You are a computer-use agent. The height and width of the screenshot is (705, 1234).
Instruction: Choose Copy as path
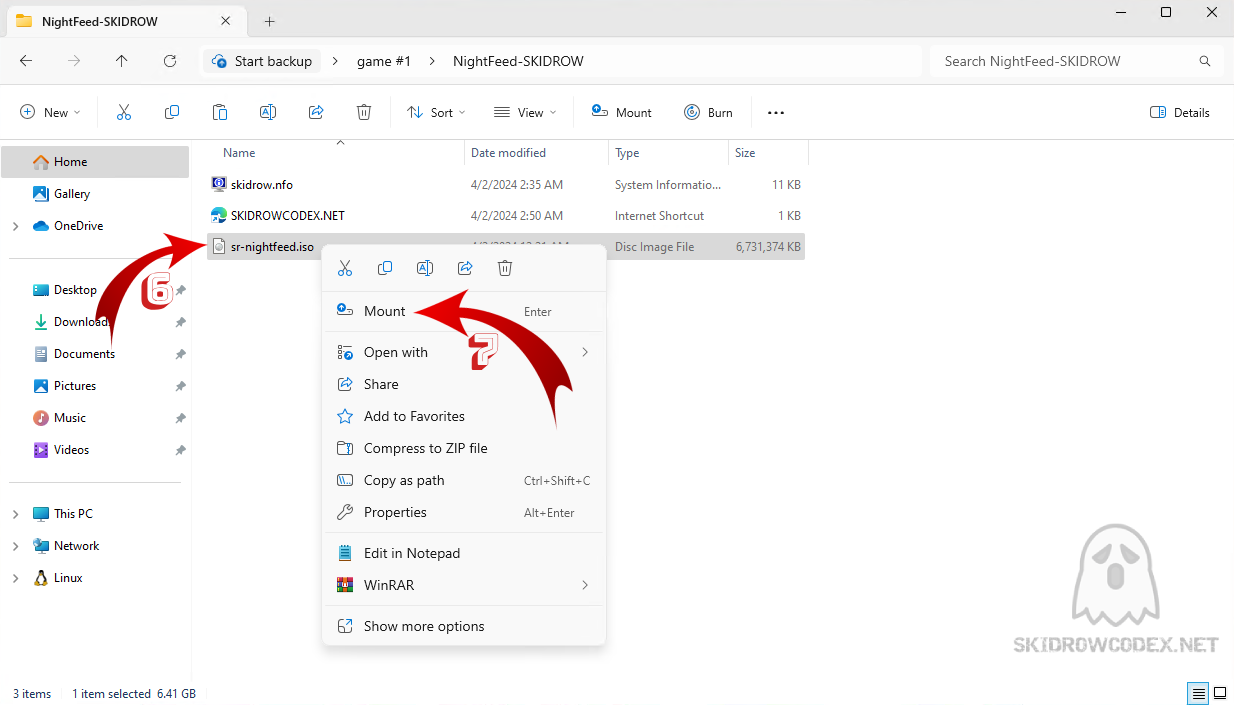click(464, 480)
